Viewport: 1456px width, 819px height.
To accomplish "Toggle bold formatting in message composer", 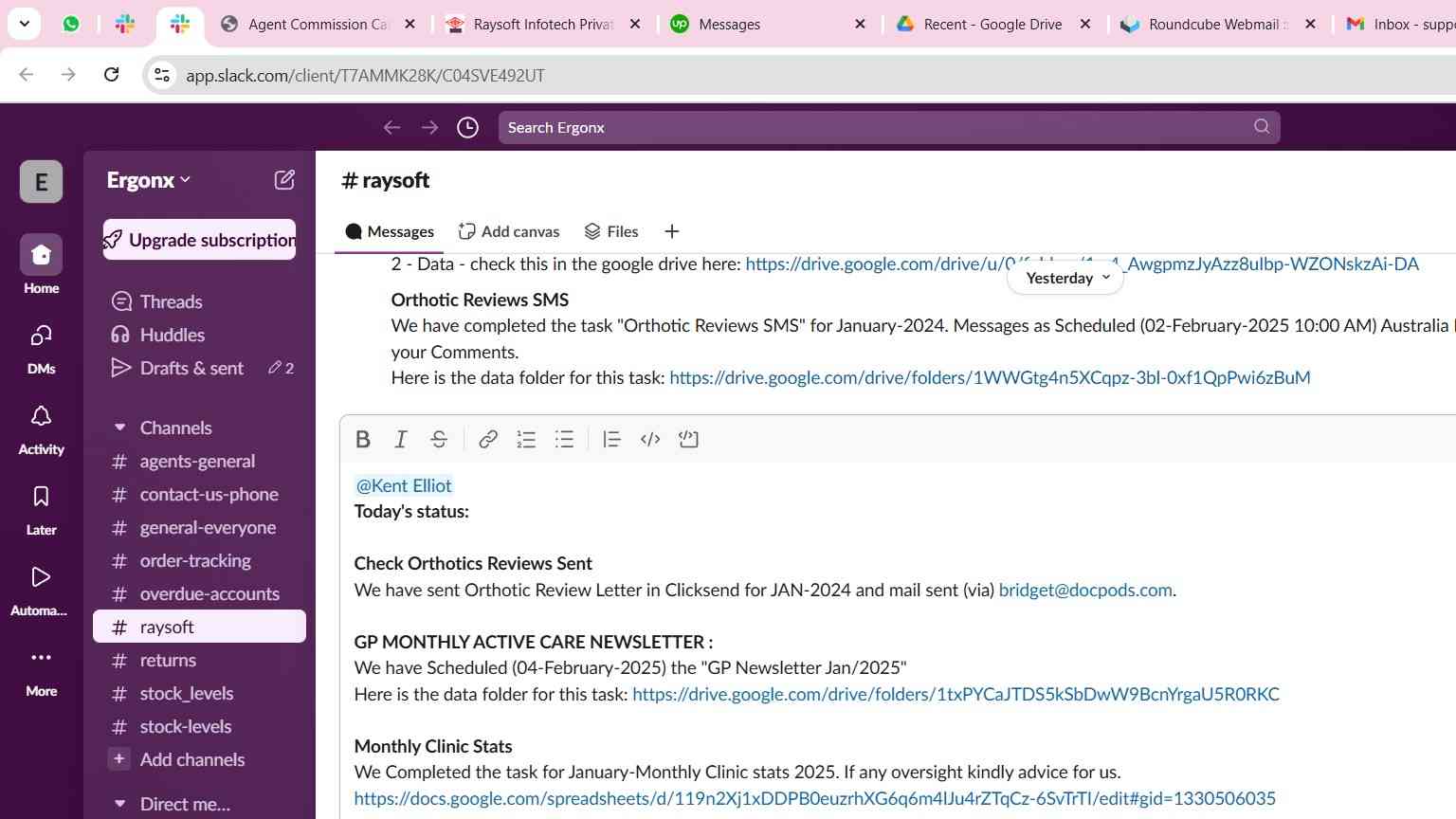I will [x=362, y=439].
